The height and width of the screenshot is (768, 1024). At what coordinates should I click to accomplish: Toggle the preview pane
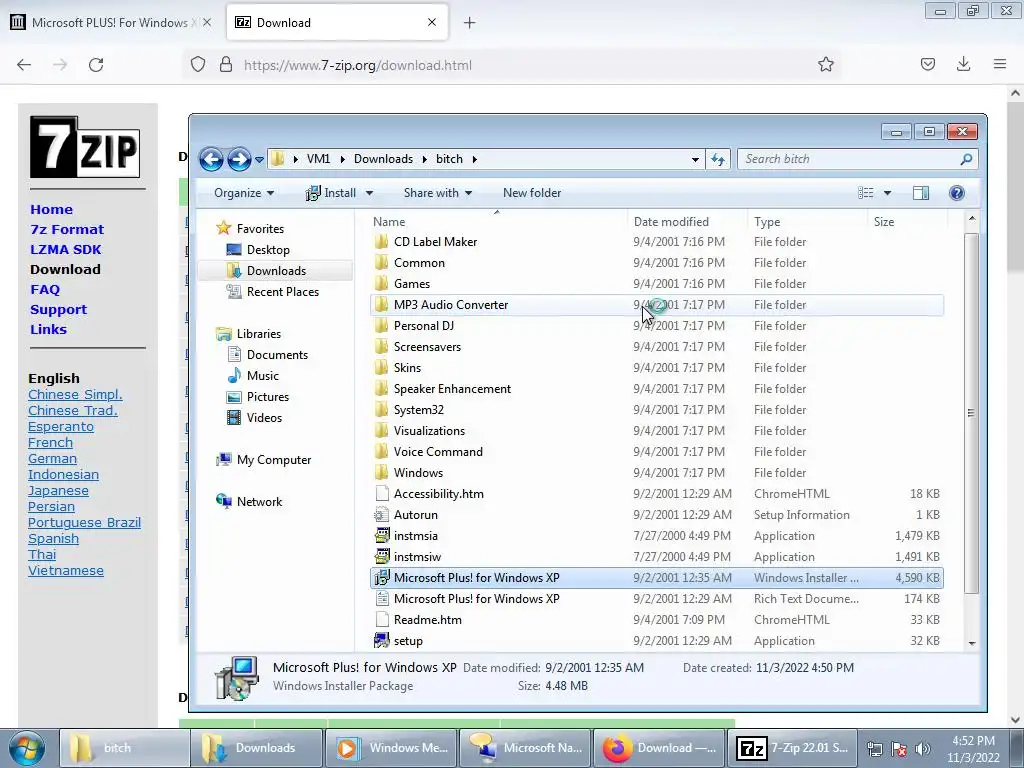pyautogui.click(x=921, y=193)
